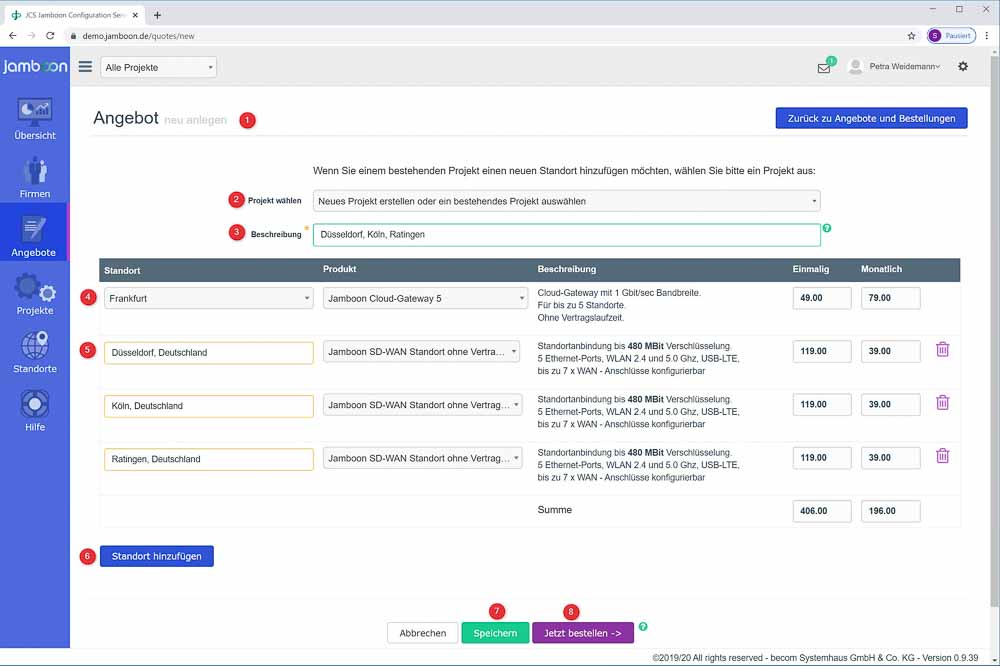Open the Petra Weidemann user menu
The image size is (1000, 666).
click(904, 66)
